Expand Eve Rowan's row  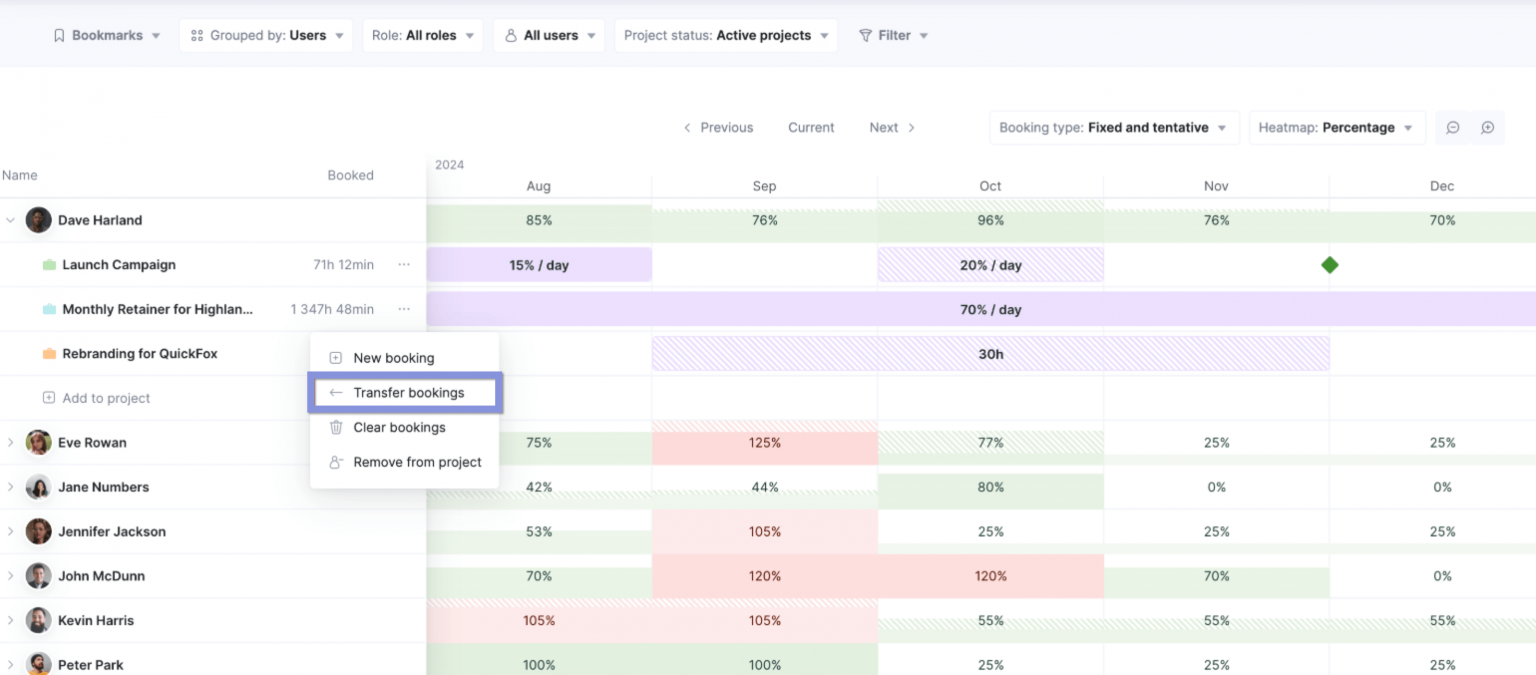(x=12, y=442)
